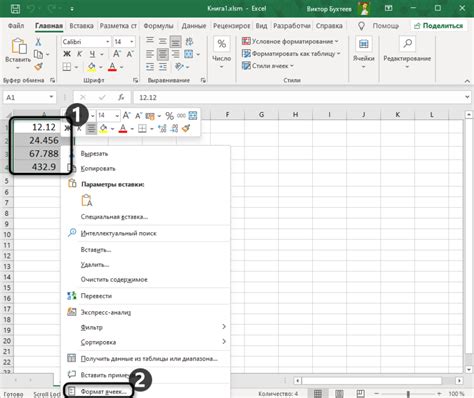This screenshot has width=474, height=398.
Task: Click the Cut scissors icon in ribbon
Action: [38, 42]
